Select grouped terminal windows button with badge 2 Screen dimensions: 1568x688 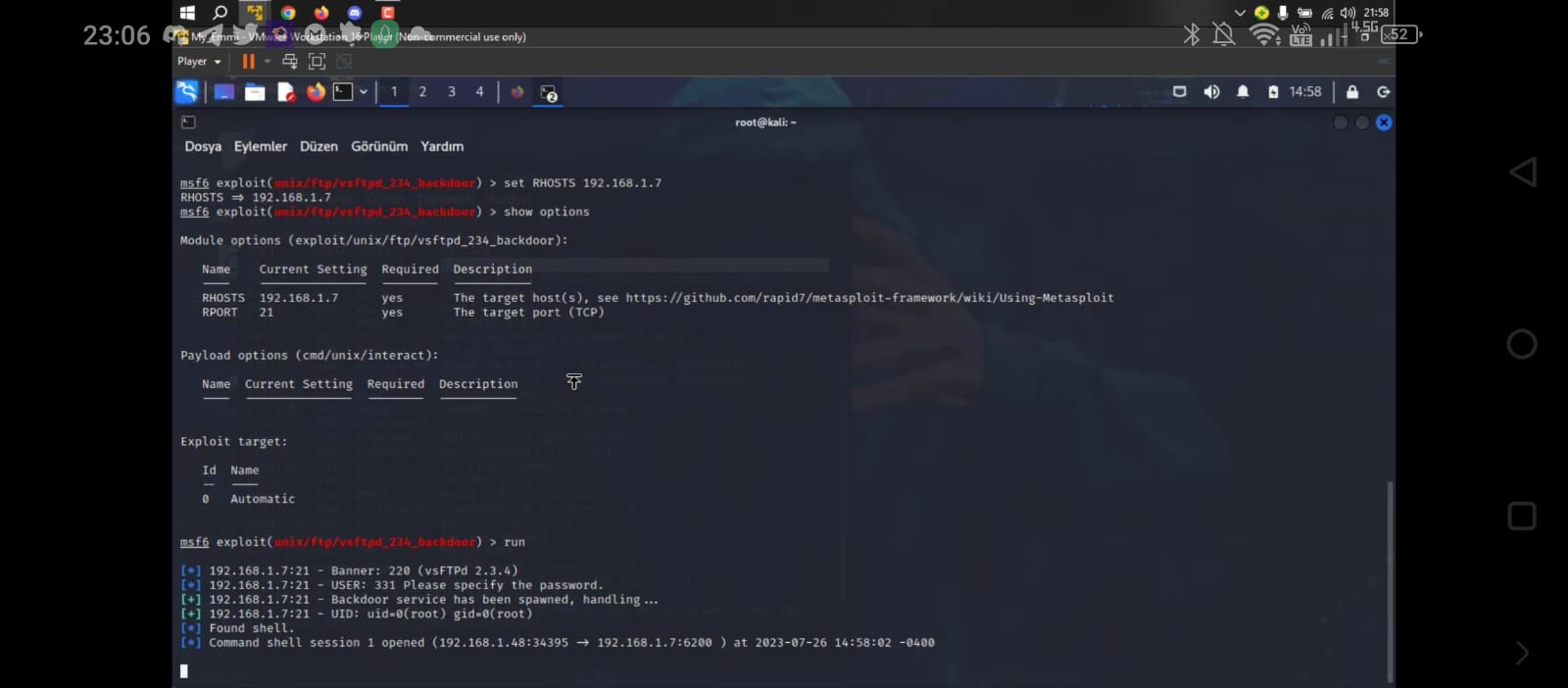click(549, 92)
